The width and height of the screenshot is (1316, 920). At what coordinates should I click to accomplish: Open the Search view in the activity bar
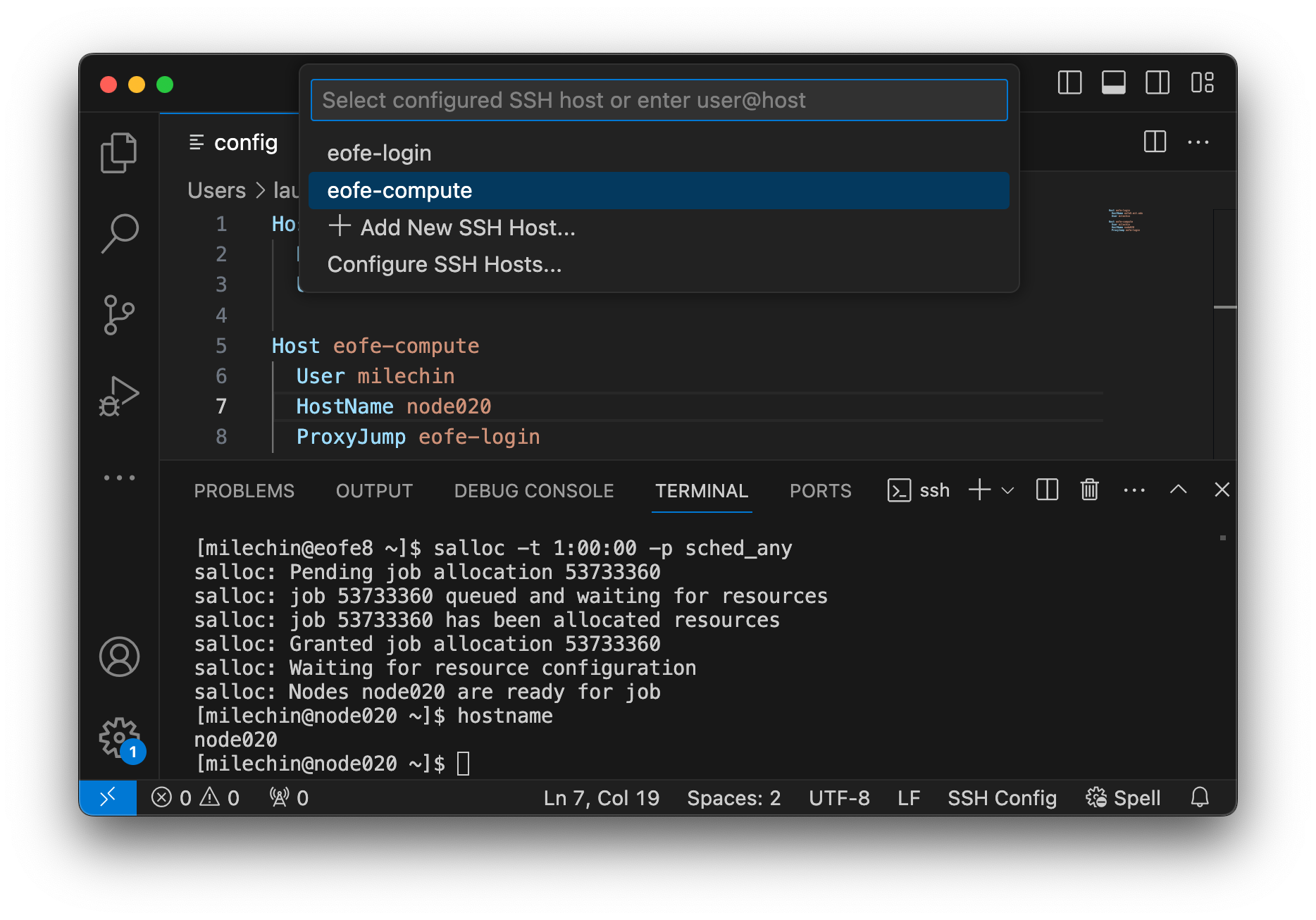point(119,233)
